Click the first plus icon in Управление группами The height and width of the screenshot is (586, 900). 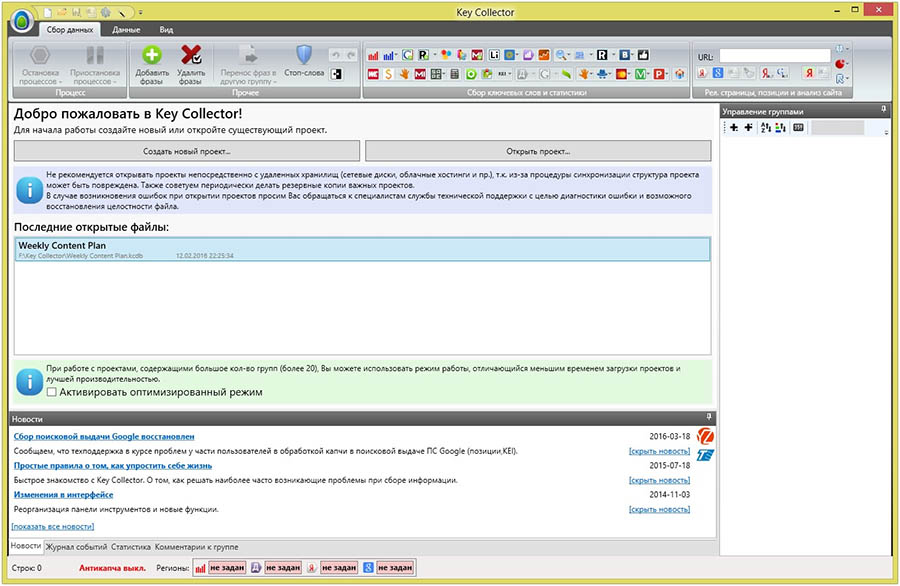(x=734, y=127)
